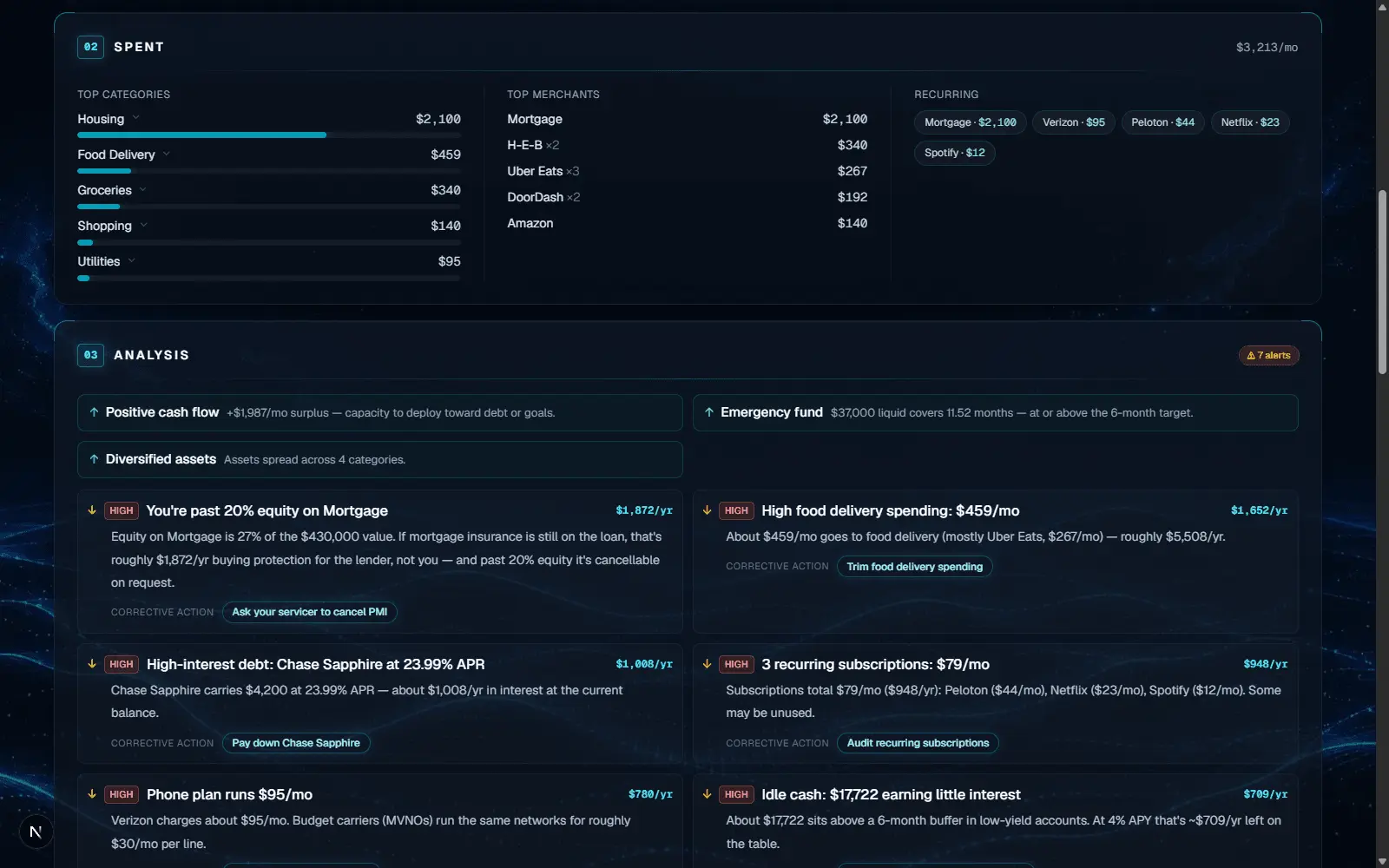Expand the Groceries category chevron

[x=143, y=190]
